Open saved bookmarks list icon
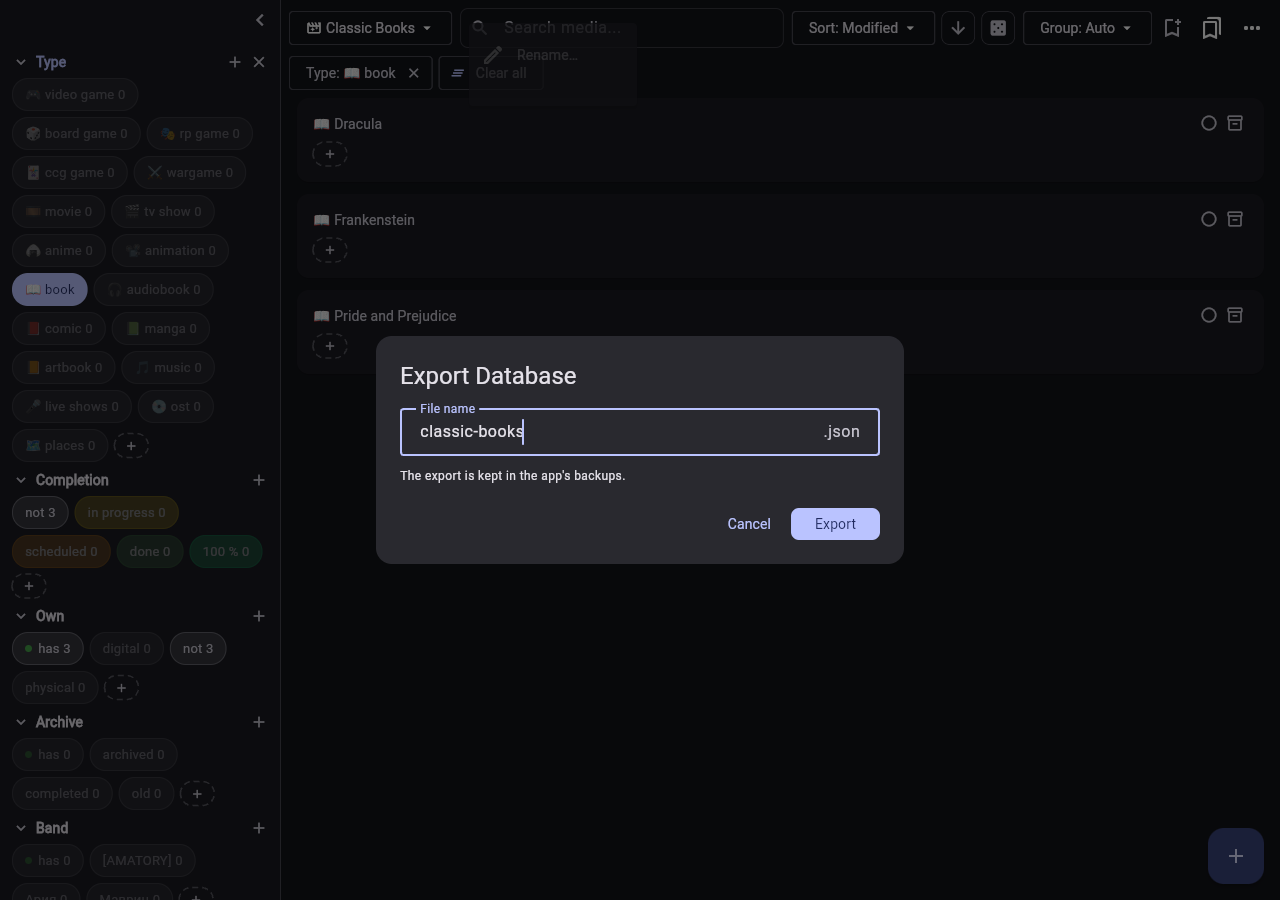Viewport: 1280px width, 900px height. click(1212, 28)
